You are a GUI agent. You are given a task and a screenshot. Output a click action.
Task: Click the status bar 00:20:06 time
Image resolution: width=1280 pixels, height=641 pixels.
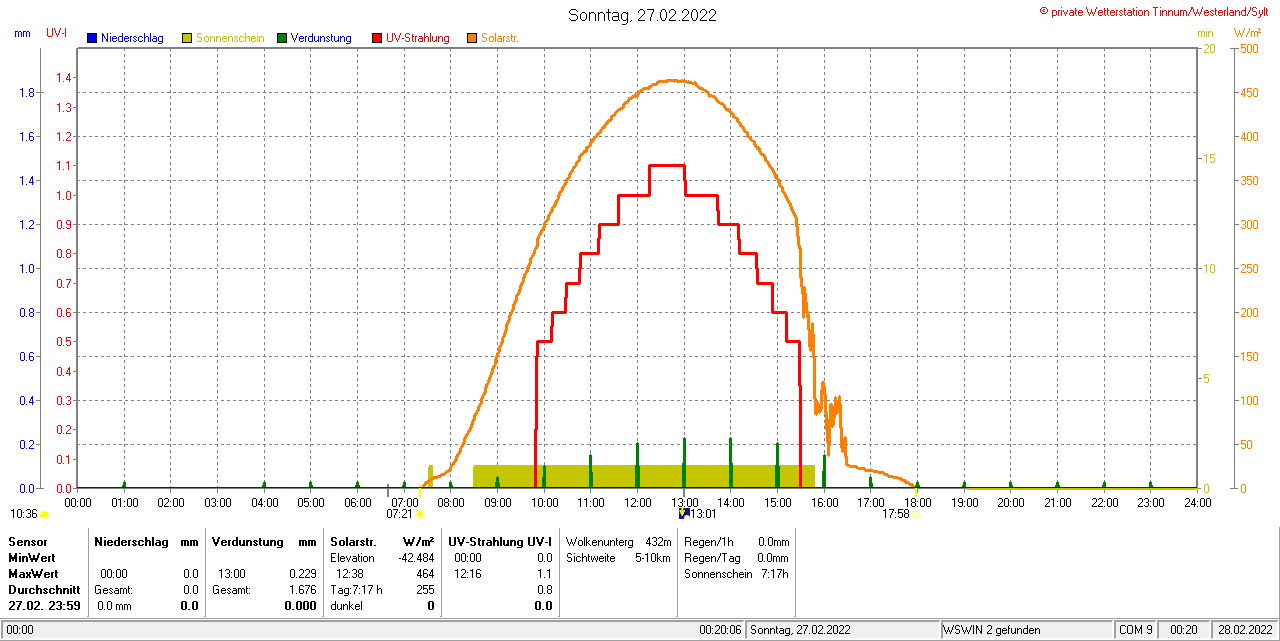tap(720, 630)
